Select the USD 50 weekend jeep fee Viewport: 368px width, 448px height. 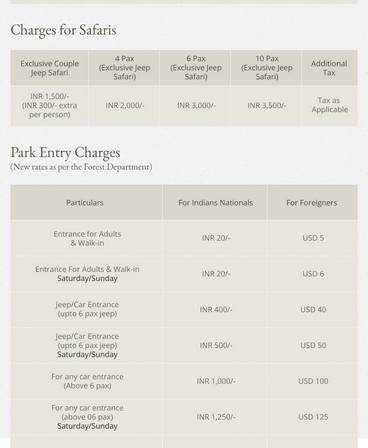313,345
